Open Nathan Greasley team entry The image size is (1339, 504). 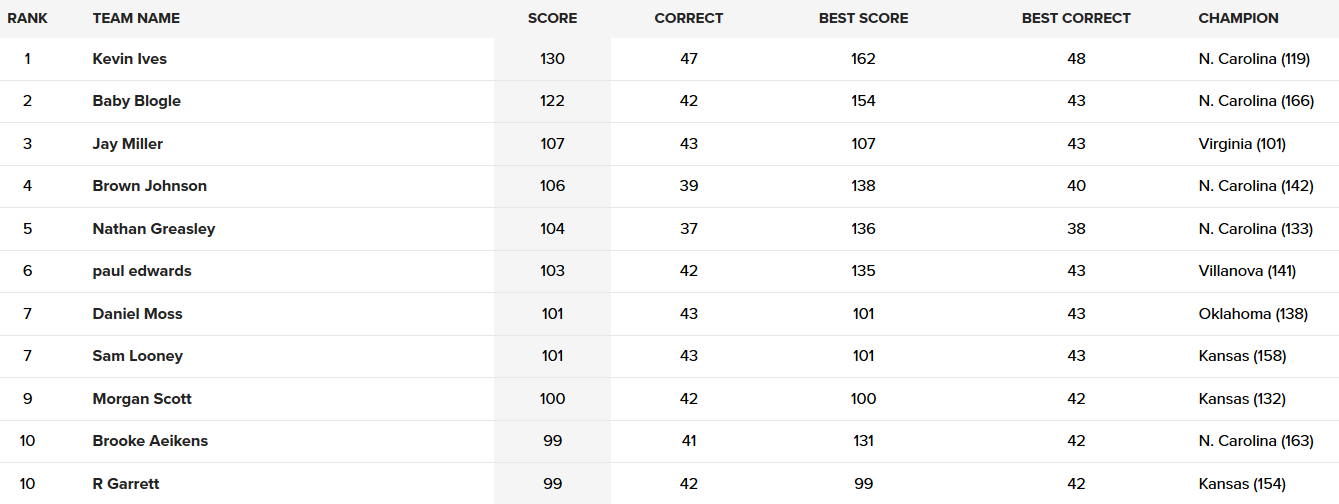[x=154, y=229]
